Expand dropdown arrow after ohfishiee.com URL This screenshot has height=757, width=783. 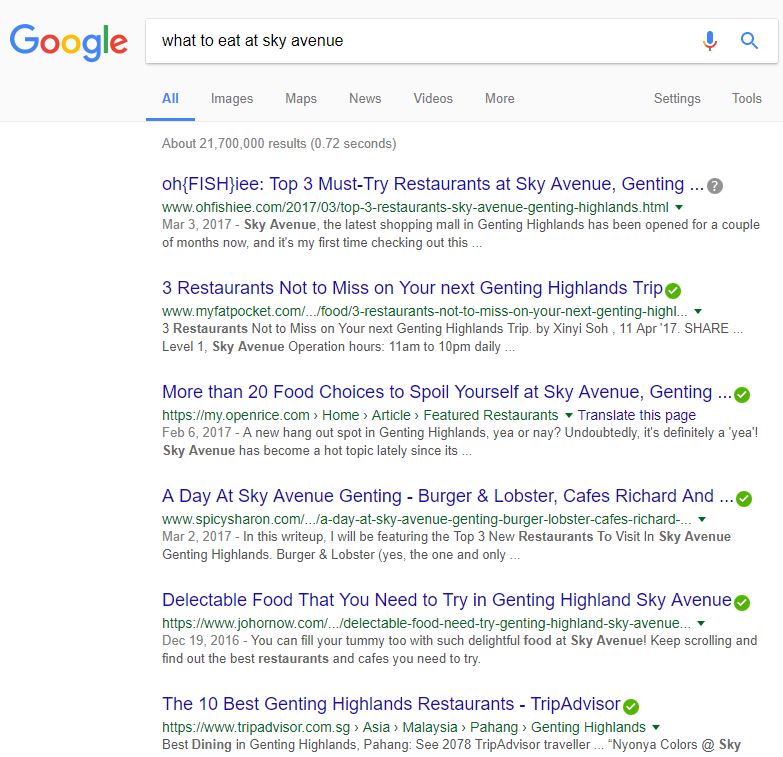tap(679, 207)
